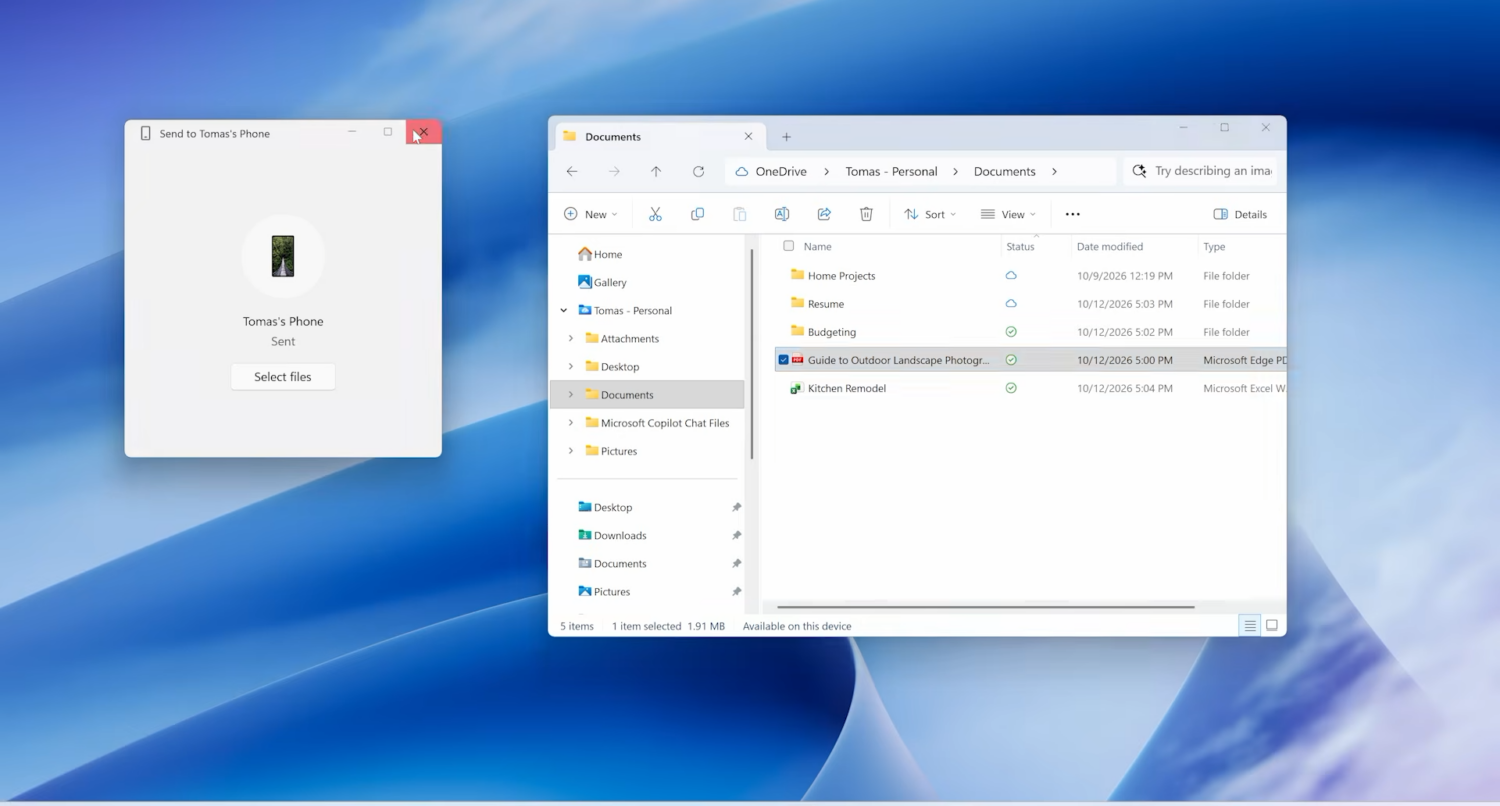Expand the Pictures folder under Tomas - Personal
Viewport: 1500px width, 806px height.
[571, 450]
